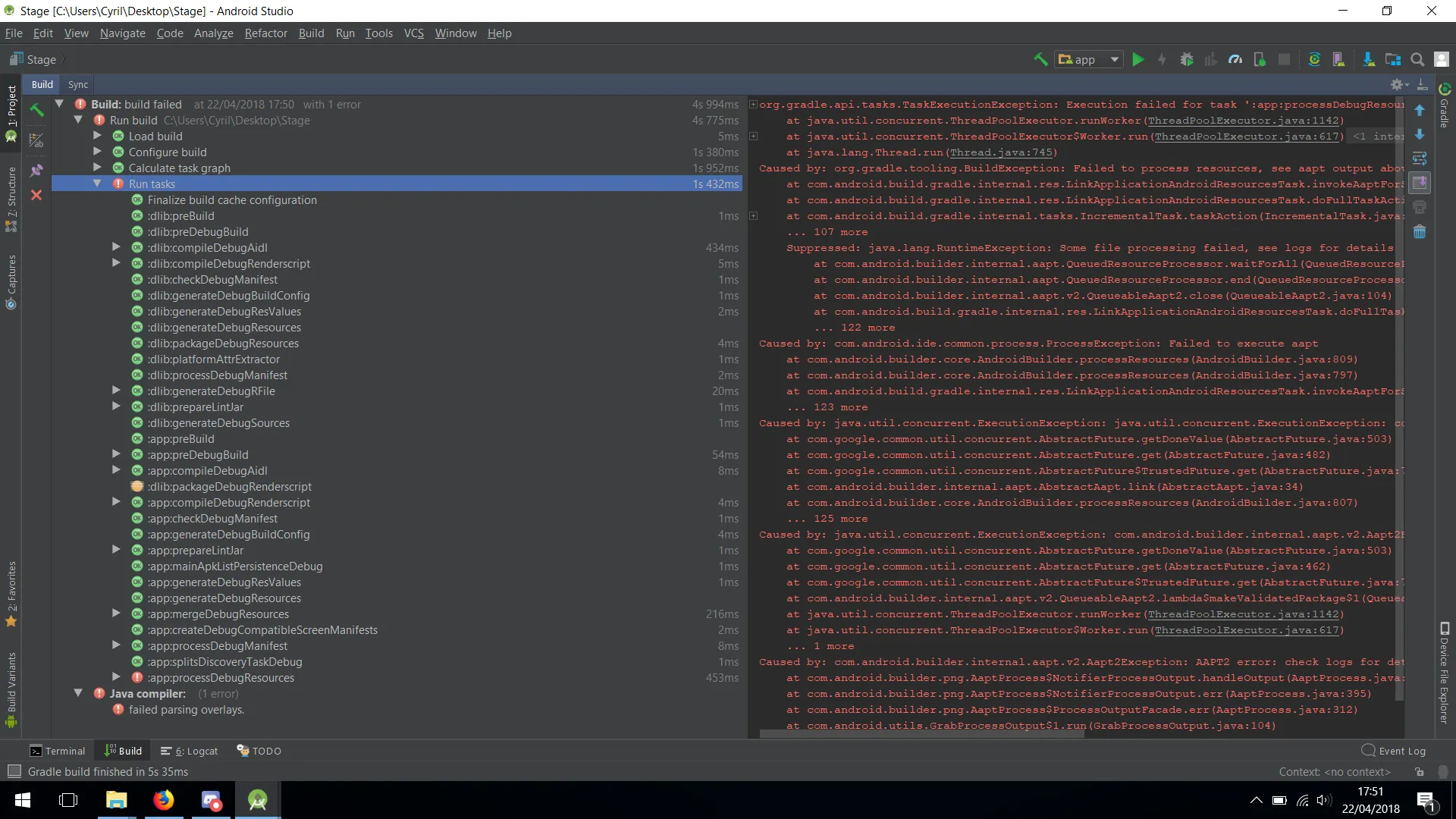
Task: Open the Refactor menu
Action: pos(265,33)
